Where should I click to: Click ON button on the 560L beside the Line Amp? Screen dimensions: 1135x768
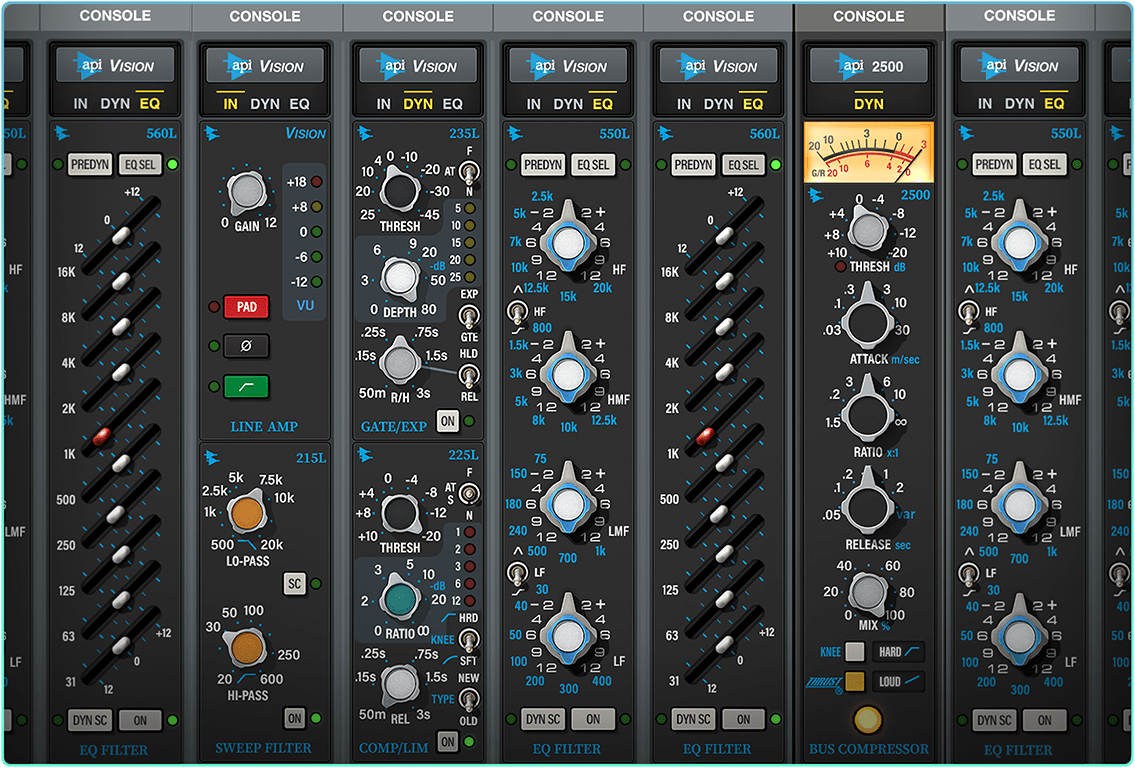(140, 720)
